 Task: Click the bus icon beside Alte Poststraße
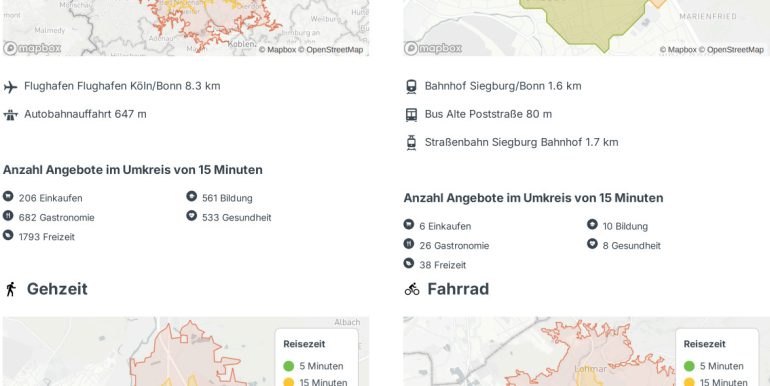(412, 114)
